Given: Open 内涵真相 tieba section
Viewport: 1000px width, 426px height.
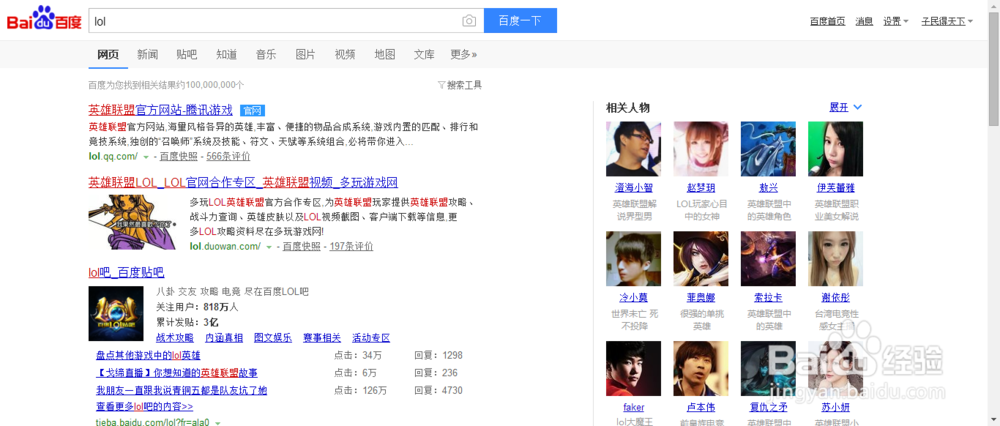Looking at the screenshot, I should tap(224, 338).
